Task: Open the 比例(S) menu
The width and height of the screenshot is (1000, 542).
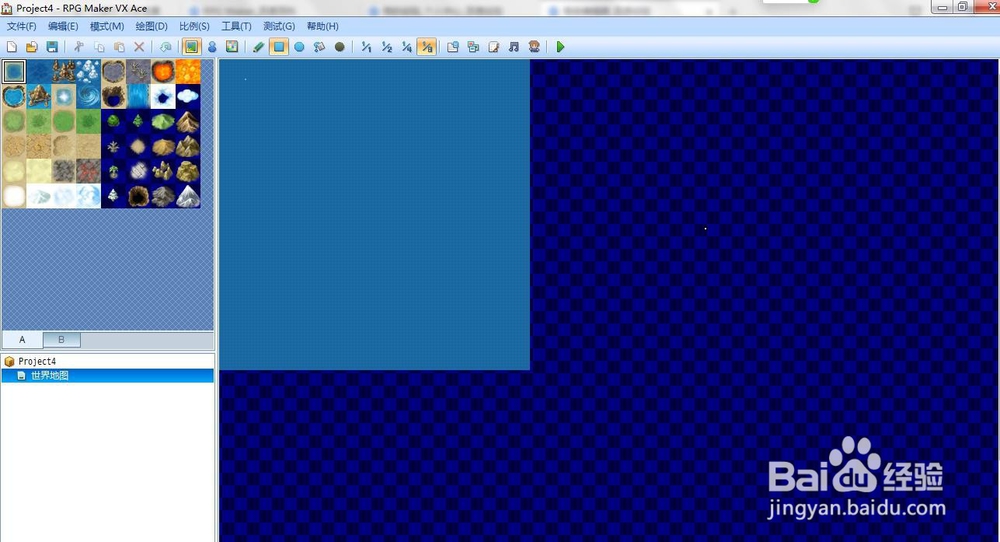Action: coord(195,26)
